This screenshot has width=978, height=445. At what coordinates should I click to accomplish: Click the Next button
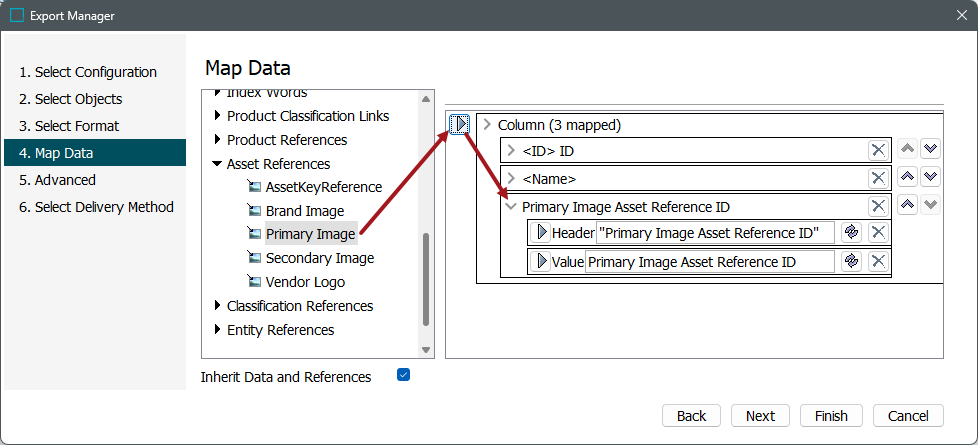click(x=760, y=416)
